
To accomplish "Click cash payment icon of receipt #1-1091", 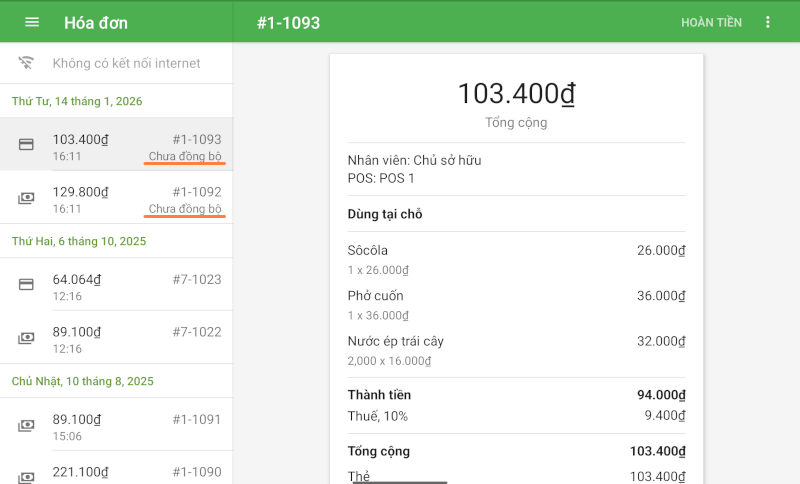I will (x=26, y=425).
